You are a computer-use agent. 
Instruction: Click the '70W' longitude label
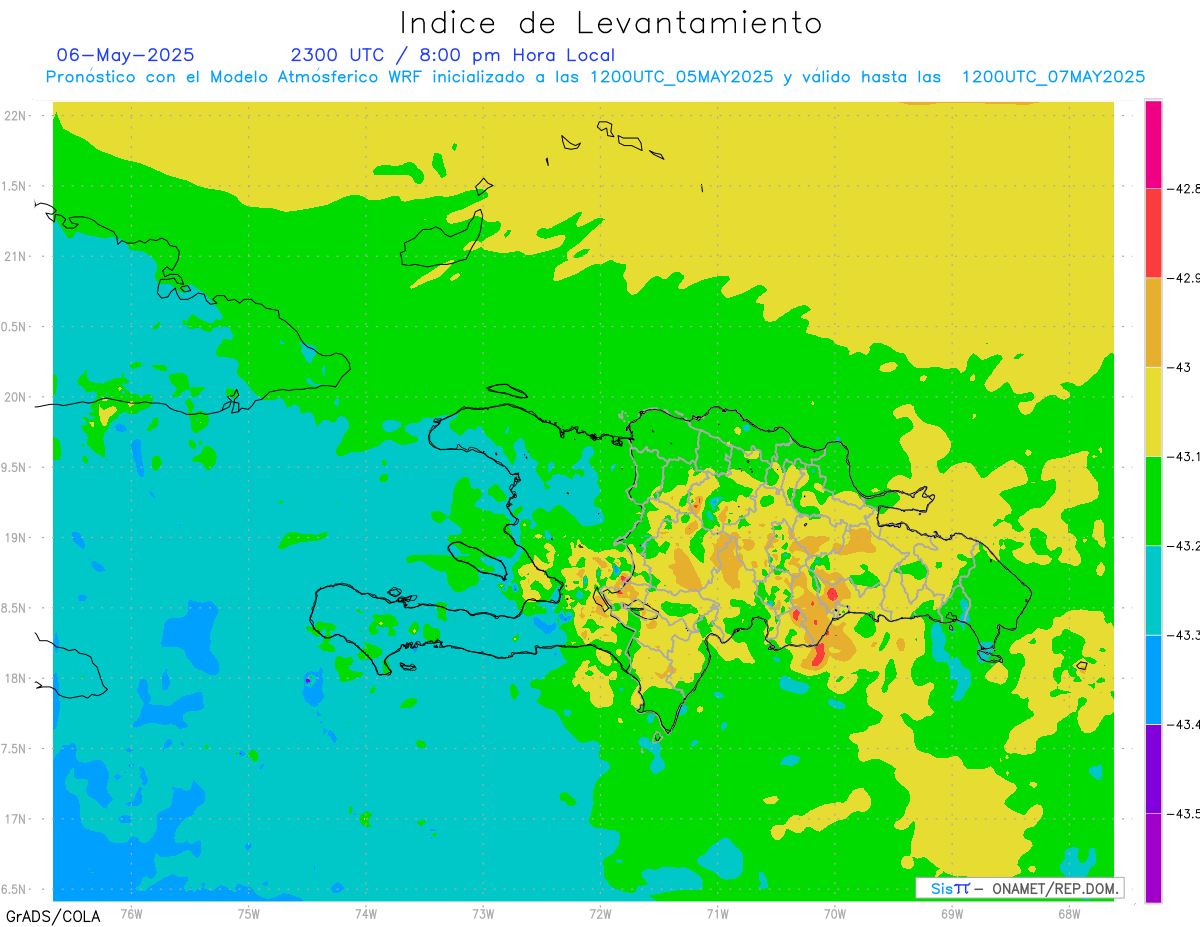click(835, 914)
